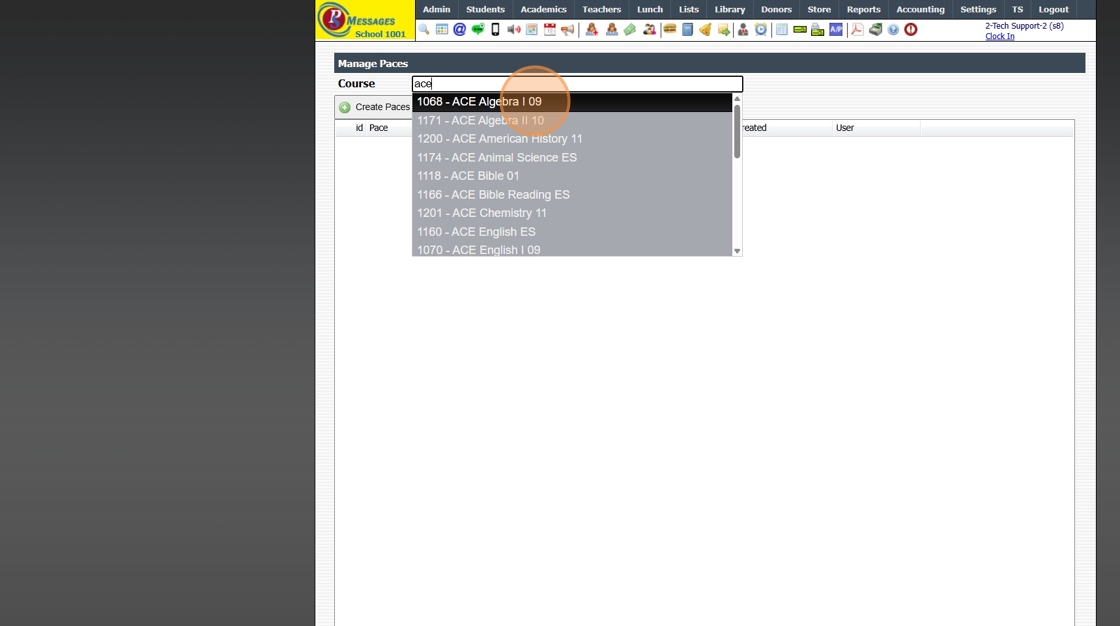Viewport: 1120px width, 626px height.
Task: Sort by the id column header
Action: (359, 128)
